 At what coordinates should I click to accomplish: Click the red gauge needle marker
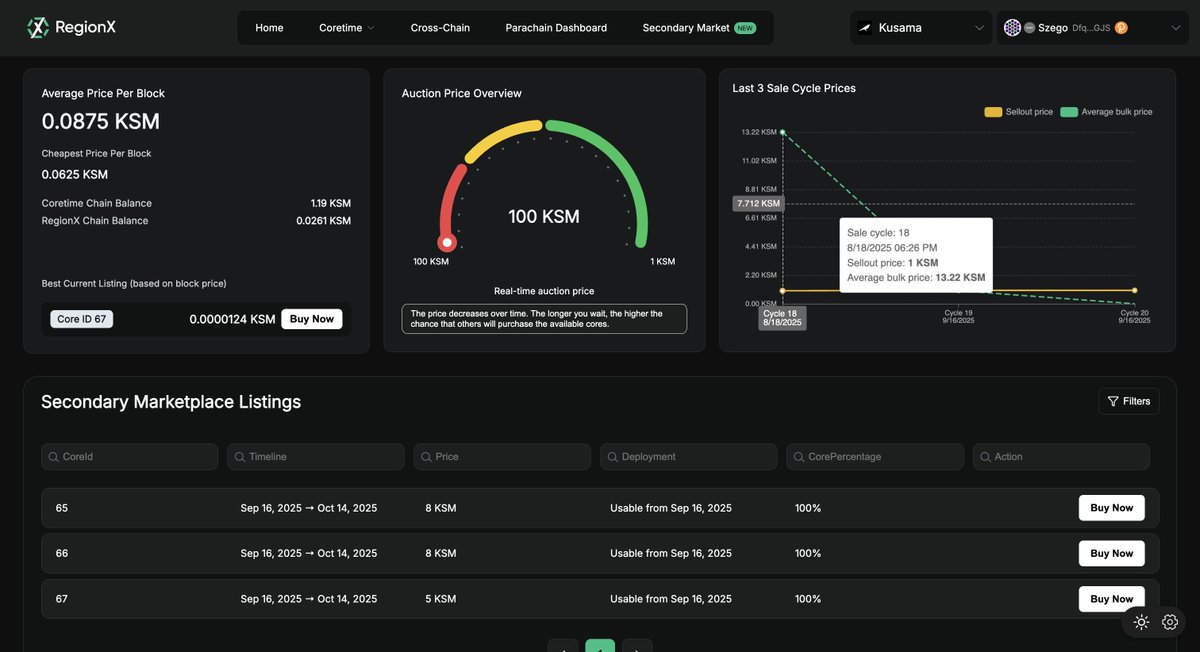pos(447,242)
